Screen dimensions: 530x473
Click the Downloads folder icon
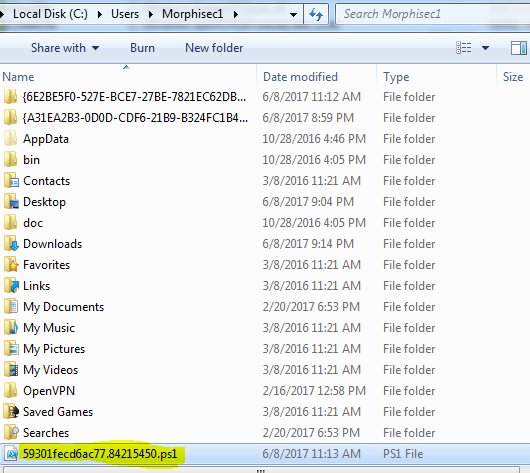[11, 244]
